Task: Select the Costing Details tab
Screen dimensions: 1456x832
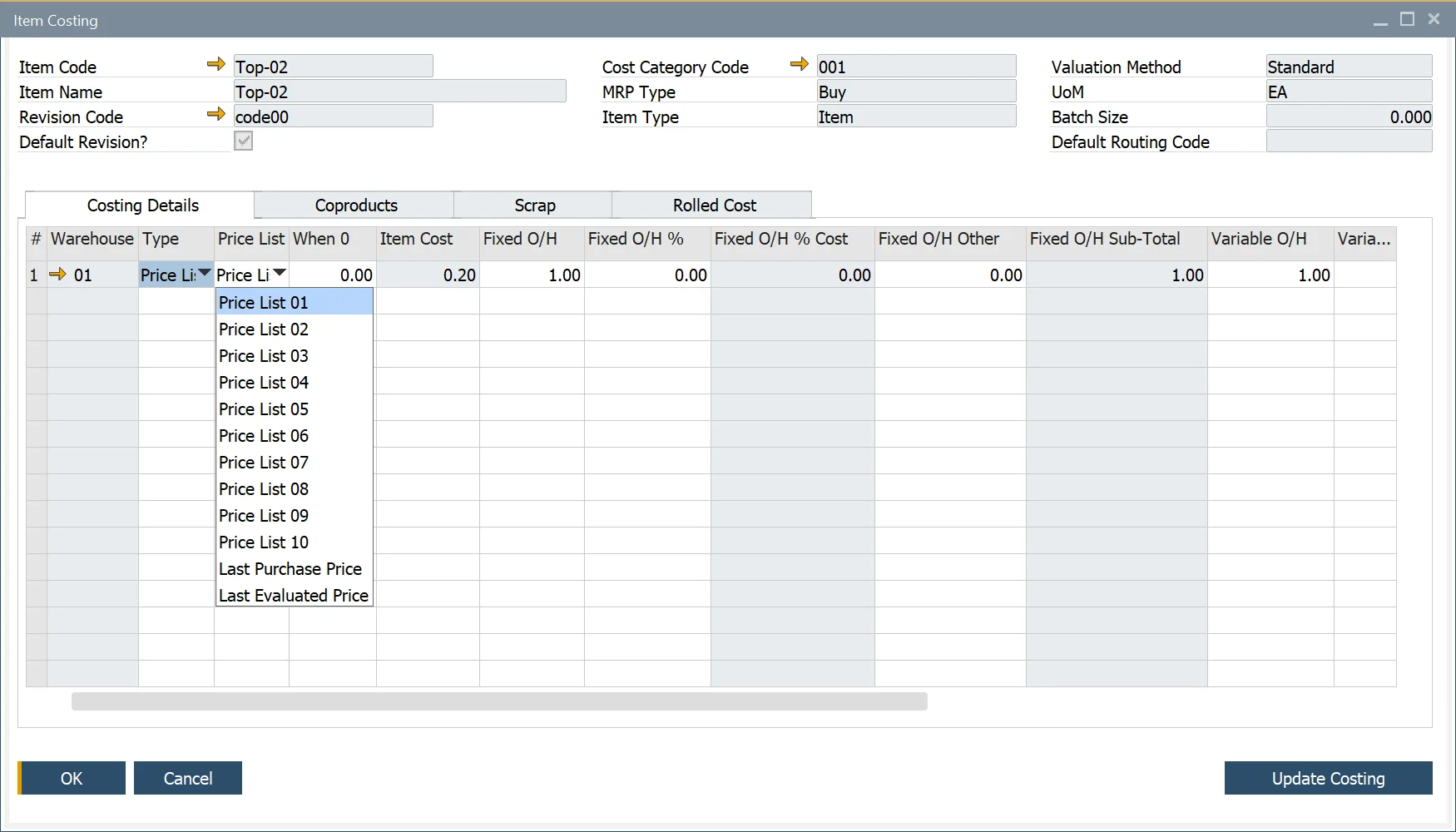Action: [142, 205]
